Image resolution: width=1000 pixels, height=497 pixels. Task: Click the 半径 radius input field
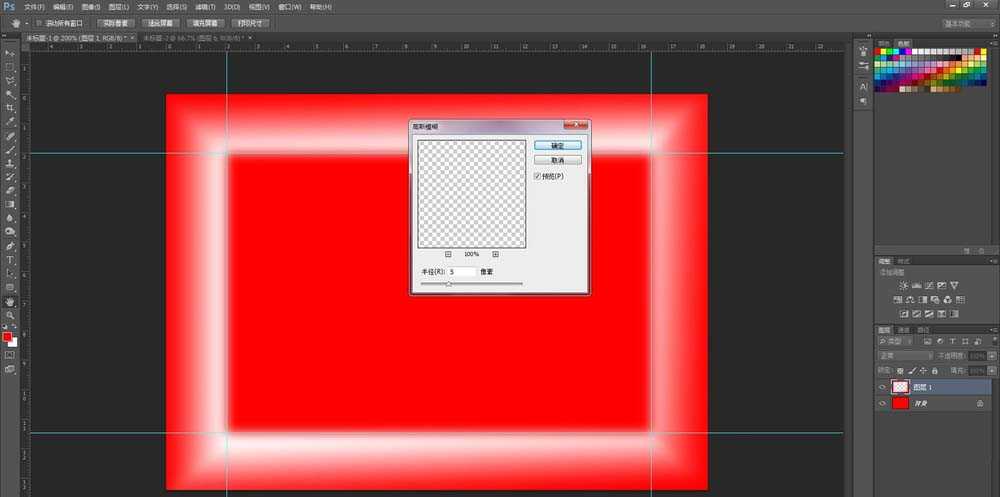pyautogui.click(x=461, y=271)
